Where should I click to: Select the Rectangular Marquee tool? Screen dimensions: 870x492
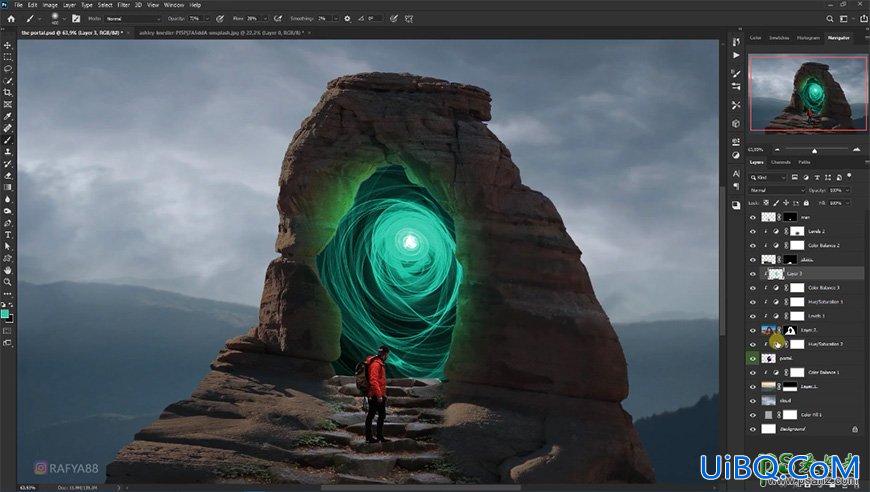8,57
